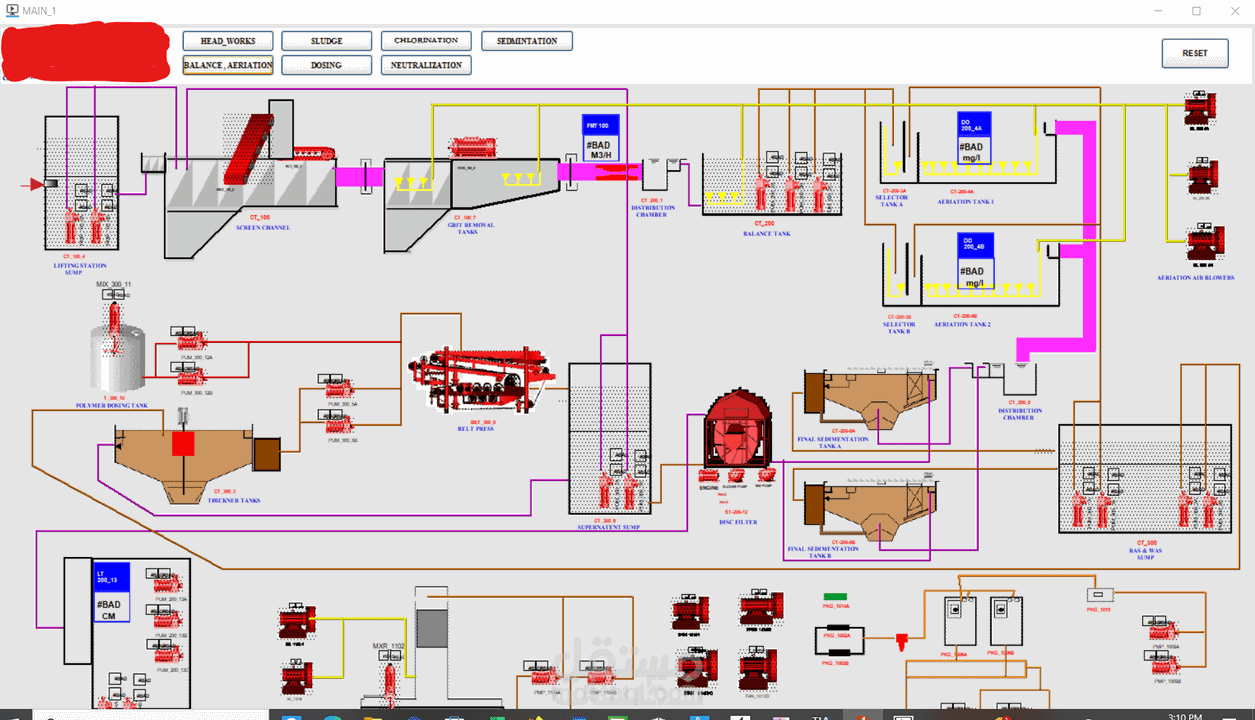
Task: Click the SELECTOR TANK A label
Action: 894,200
